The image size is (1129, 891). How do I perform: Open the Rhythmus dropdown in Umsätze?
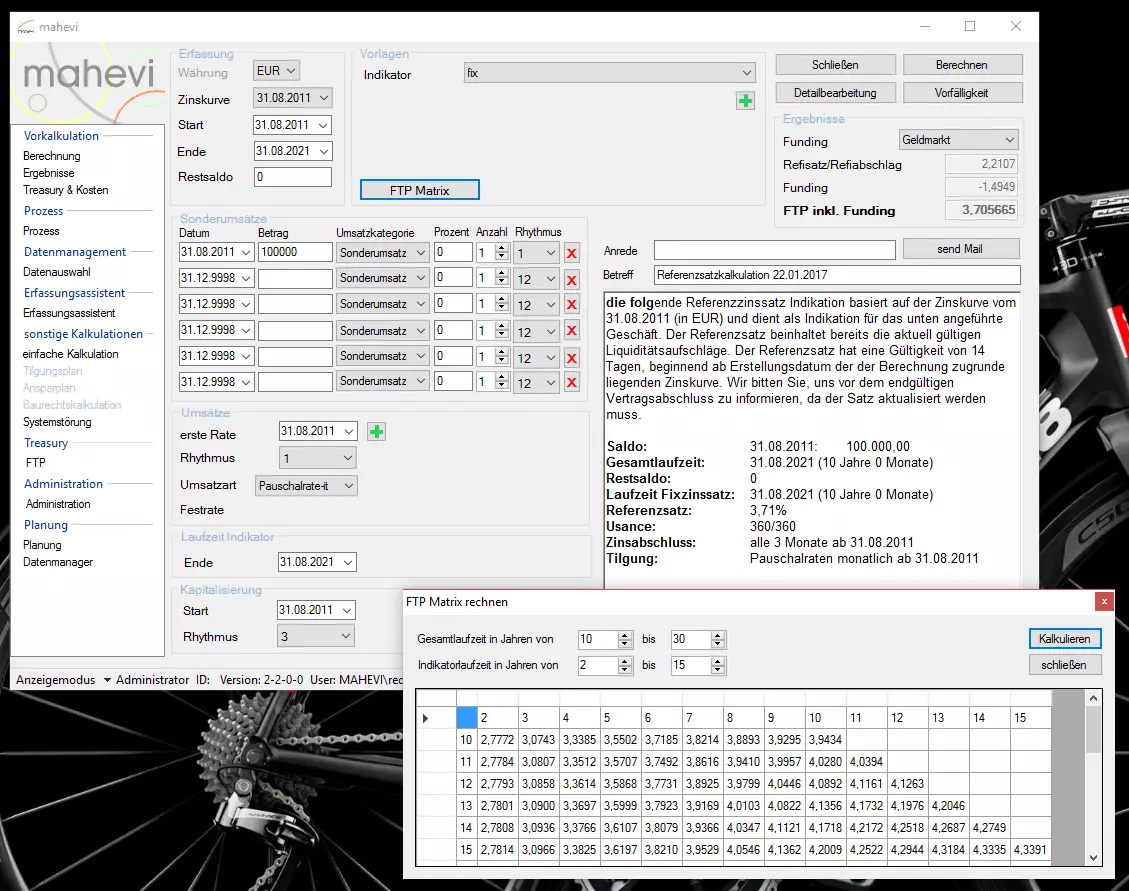point(347,458)
